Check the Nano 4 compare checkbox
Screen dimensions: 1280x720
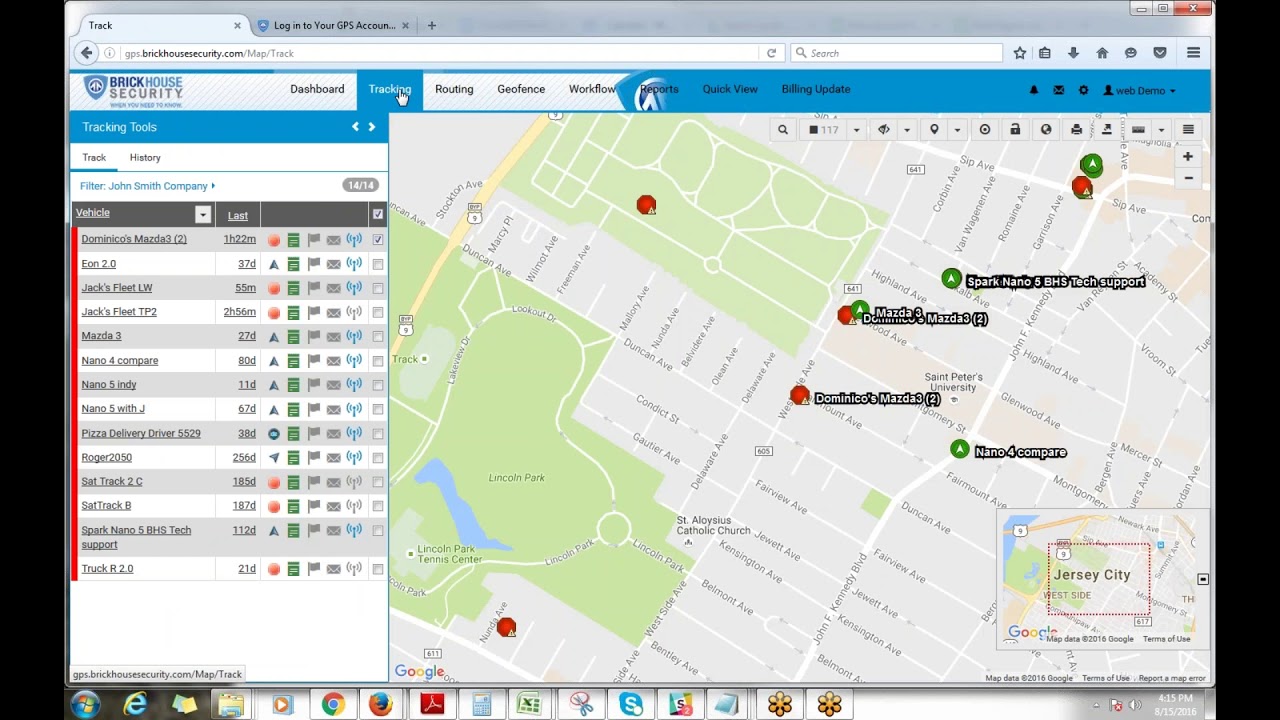pyautogui.click(x=377, y=361)
